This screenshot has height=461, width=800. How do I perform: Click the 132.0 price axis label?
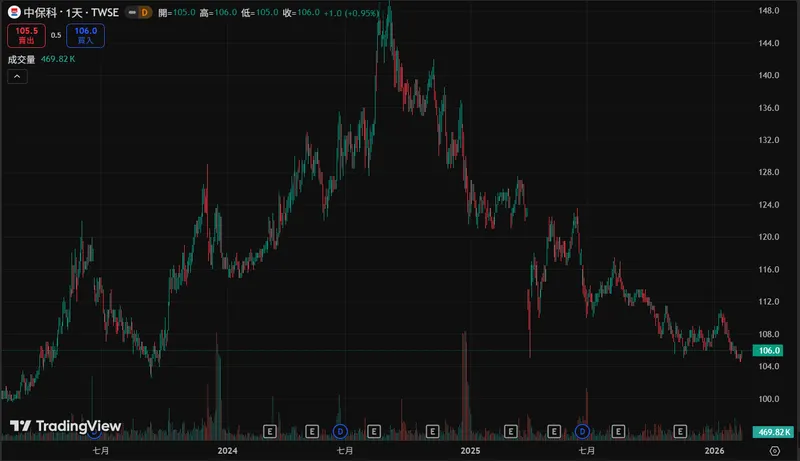[x=769, y=140]
